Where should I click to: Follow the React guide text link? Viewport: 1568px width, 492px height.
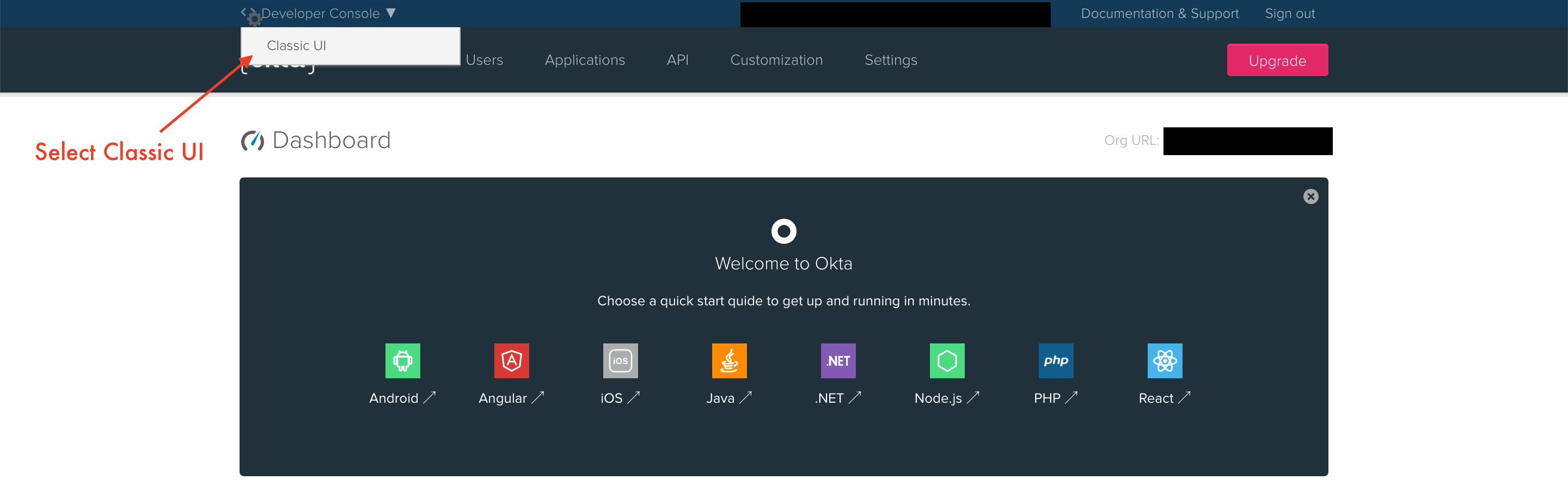[1165, 398]
